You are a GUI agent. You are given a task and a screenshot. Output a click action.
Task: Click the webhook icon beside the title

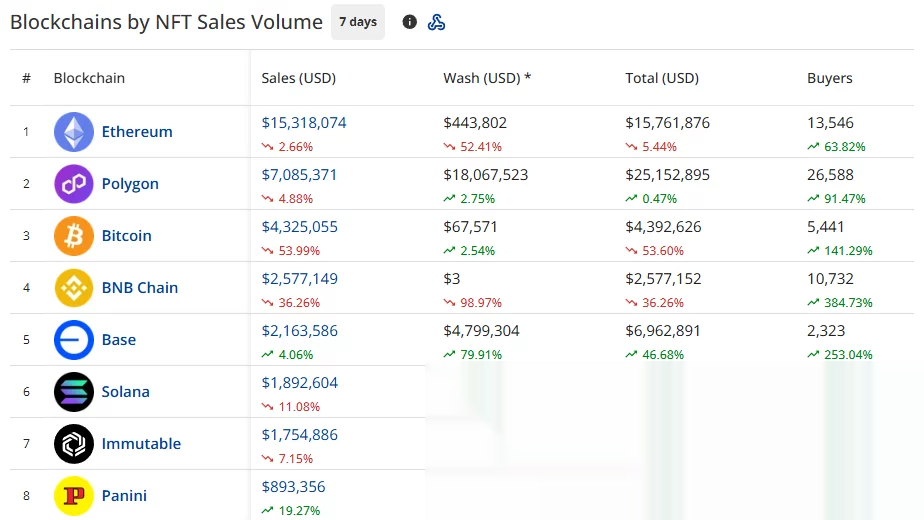point(436,22)
